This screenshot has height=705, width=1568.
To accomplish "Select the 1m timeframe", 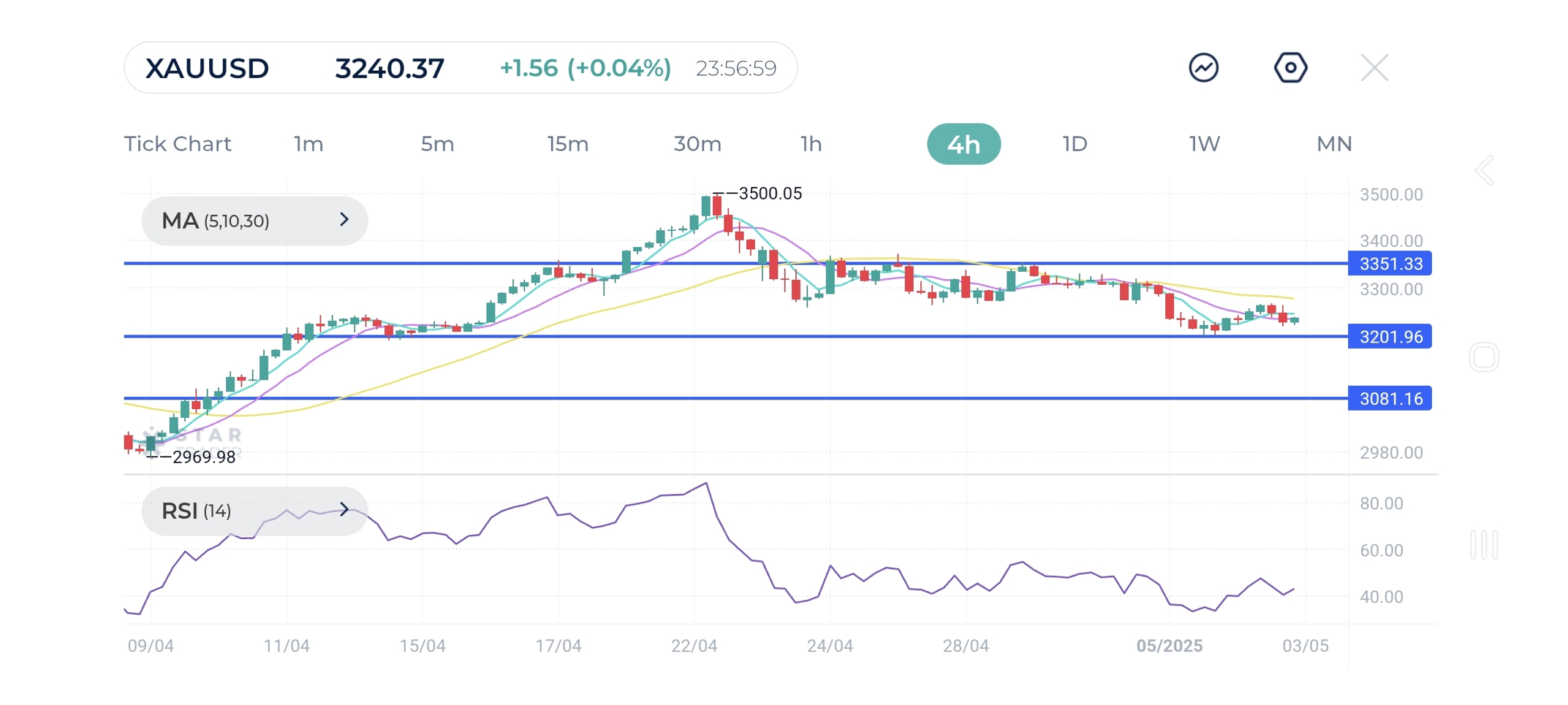I will [308, 144].
